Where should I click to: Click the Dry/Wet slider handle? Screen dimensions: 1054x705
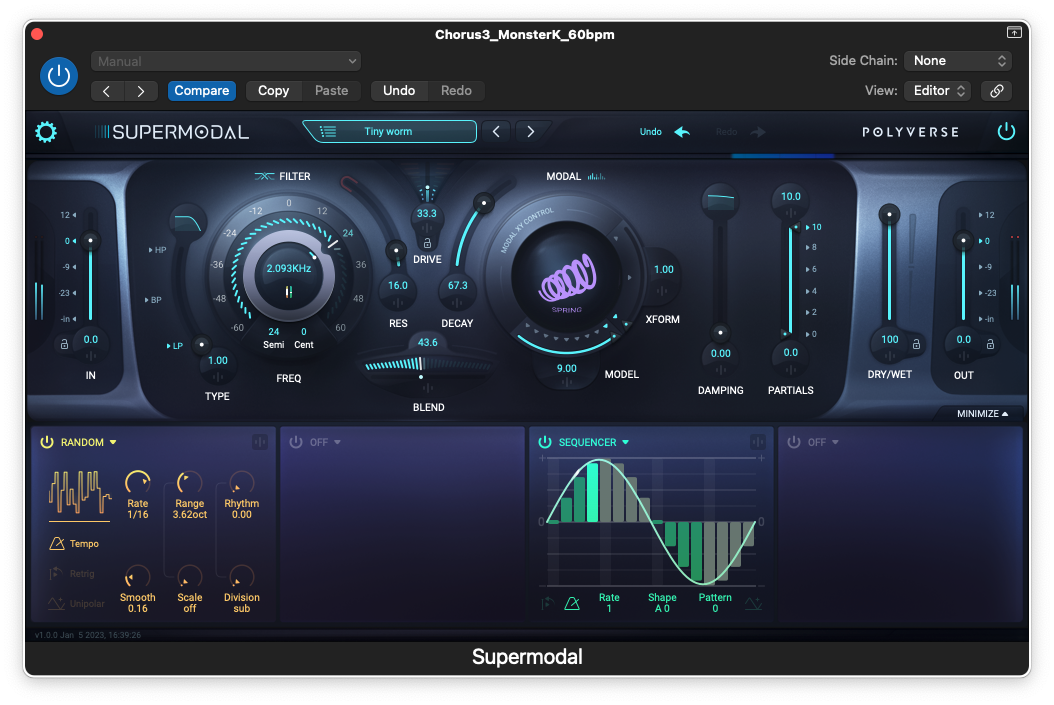point(885,214)
